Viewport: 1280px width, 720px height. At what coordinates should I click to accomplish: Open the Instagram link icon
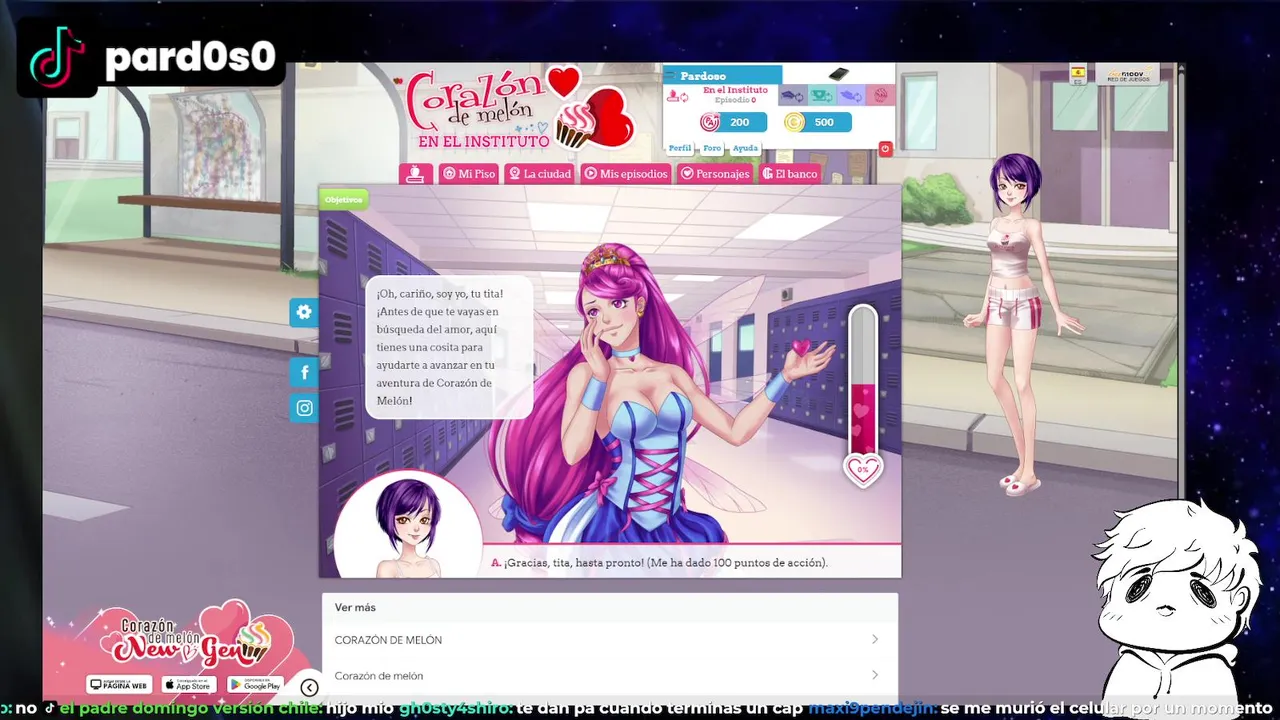tap(304, 408)
